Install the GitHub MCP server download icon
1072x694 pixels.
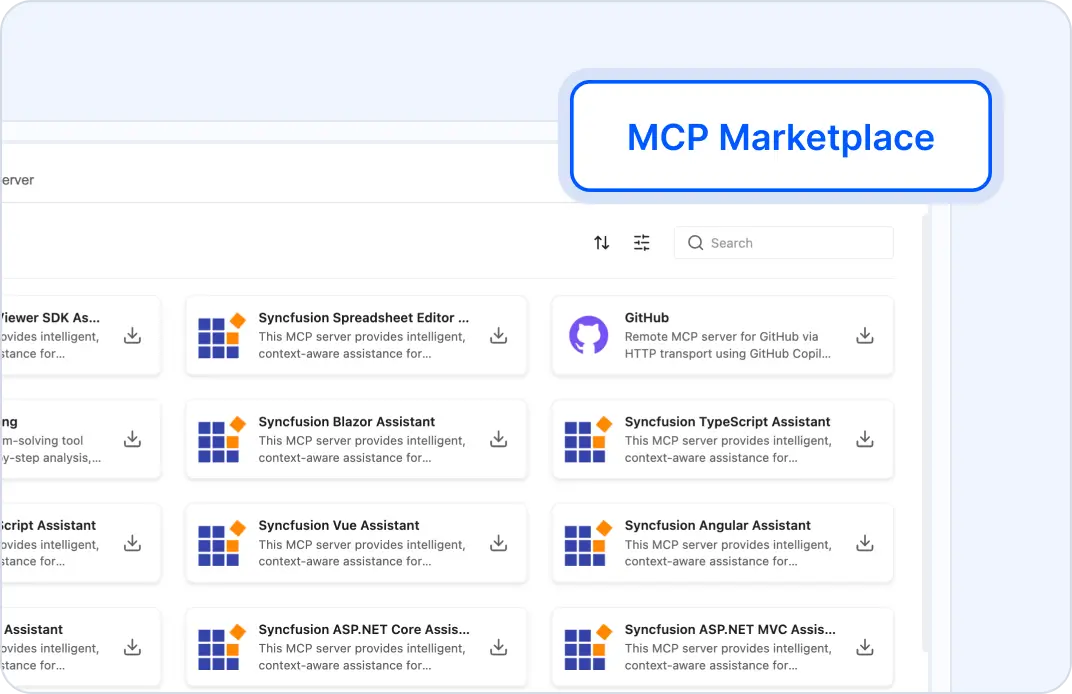coord(865,336)
